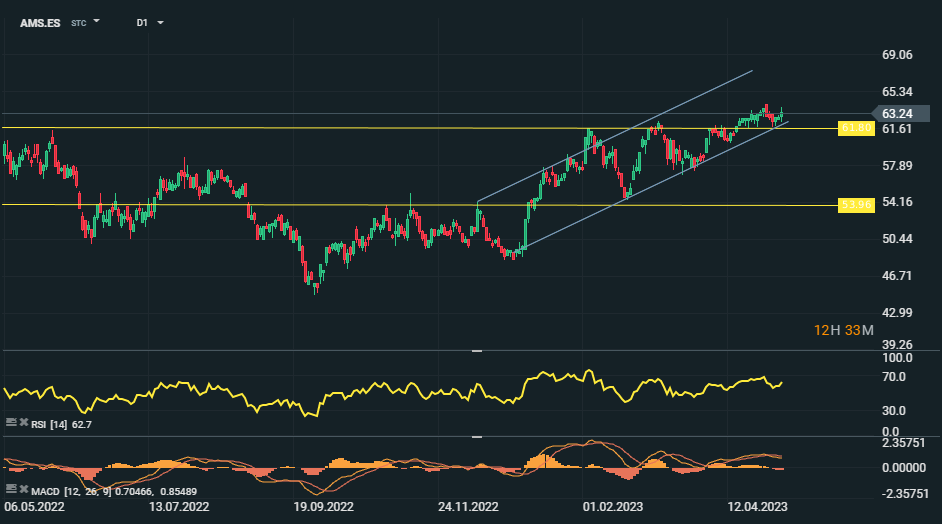The image size is (942, 524).
Task: Select the 53.96 yellow price level tag
Action: click(856, 205)
